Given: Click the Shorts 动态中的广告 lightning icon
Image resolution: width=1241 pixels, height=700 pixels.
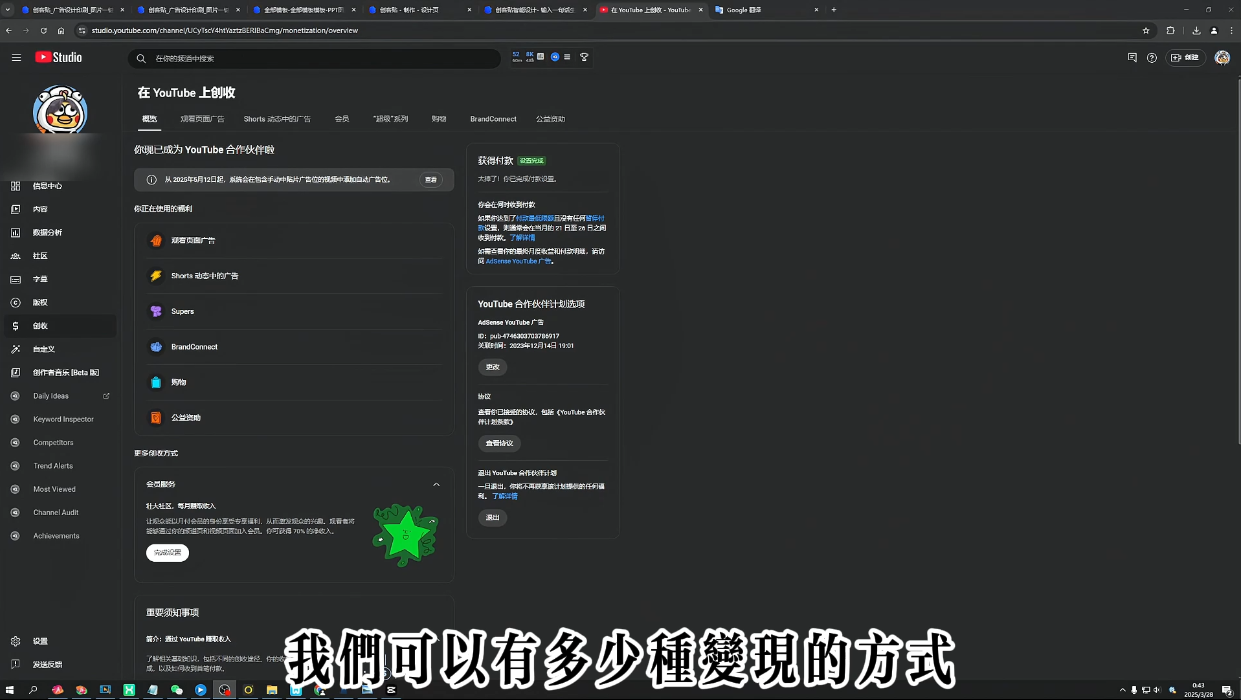Looking at the screenshot, I should pos(157,276).
